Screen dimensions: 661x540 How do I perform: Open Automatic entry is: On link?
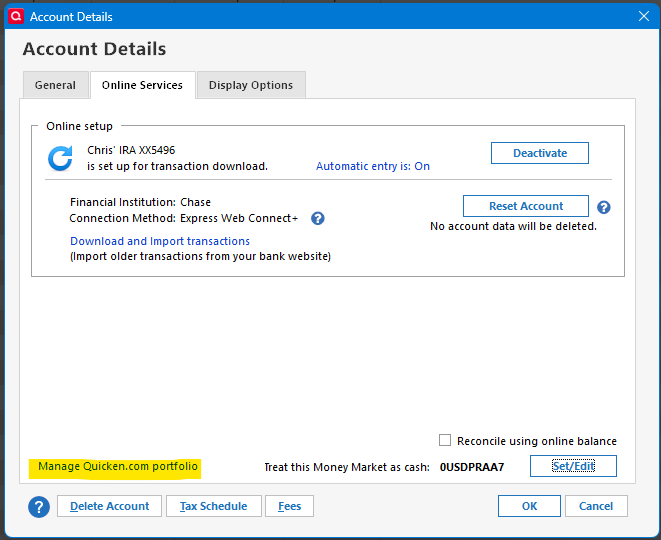[373, 166]
